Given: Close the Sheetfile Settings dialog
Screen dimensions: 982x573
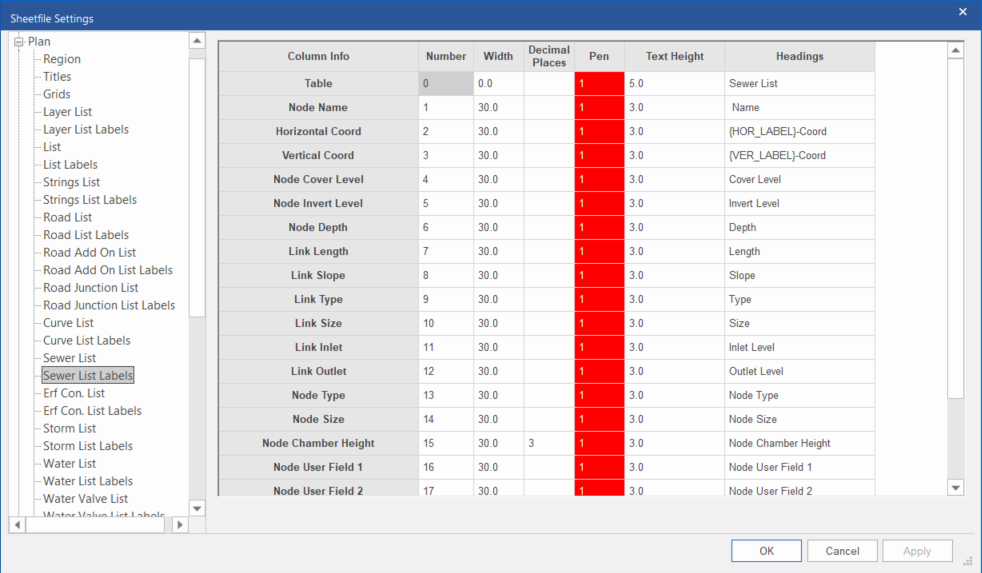Looking at the screenshot, I should (962, 12).
